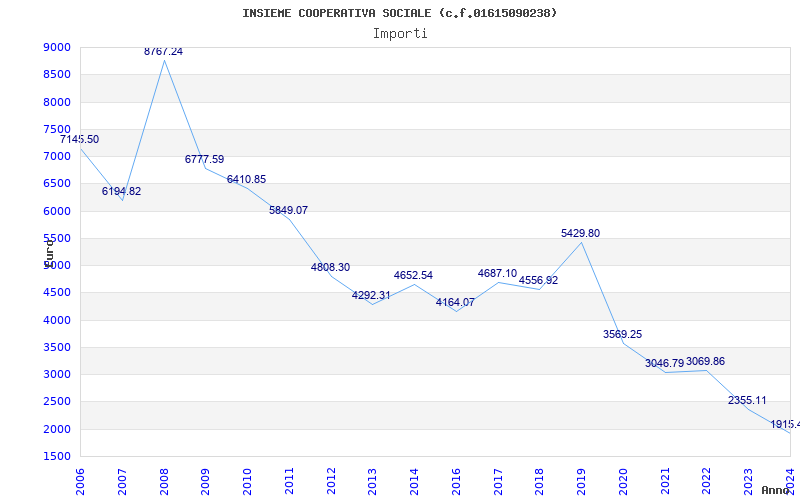Click the 6777.59 data label
This screenshot has width=800, height=500.
[x=205, y=160]
